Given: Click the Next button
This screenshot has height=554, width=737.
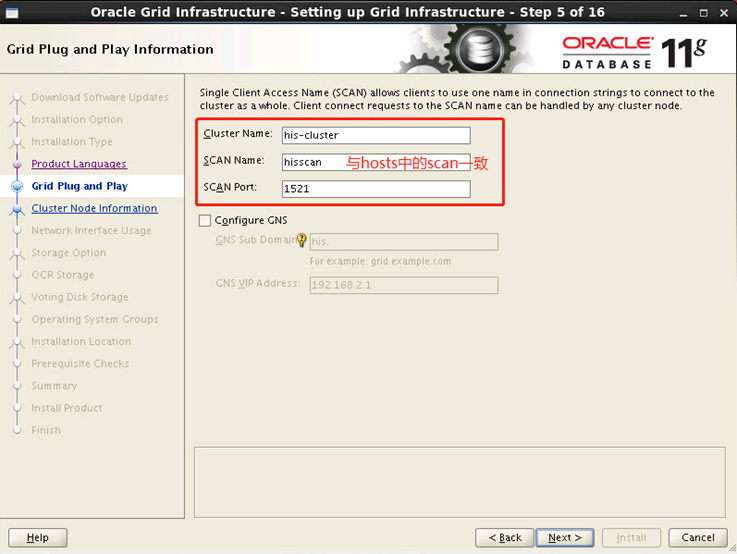Looking at the screenshot, I should [x=565, y=538].
